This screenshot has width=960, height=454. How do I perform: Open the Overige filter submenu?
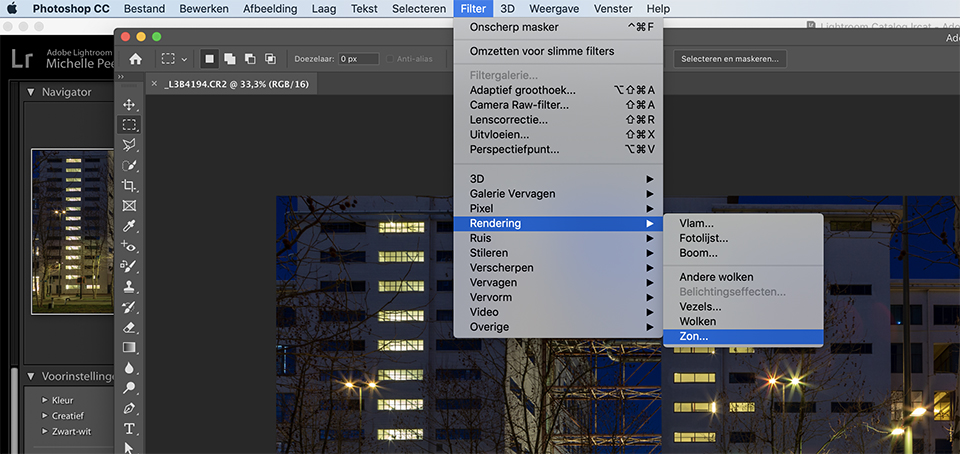pyautogui.click(x=558, y=327)
